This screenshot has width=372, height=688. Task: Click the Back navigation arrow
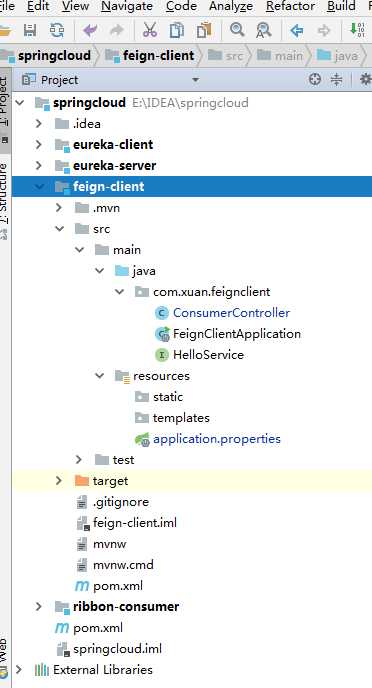[297, 30]
